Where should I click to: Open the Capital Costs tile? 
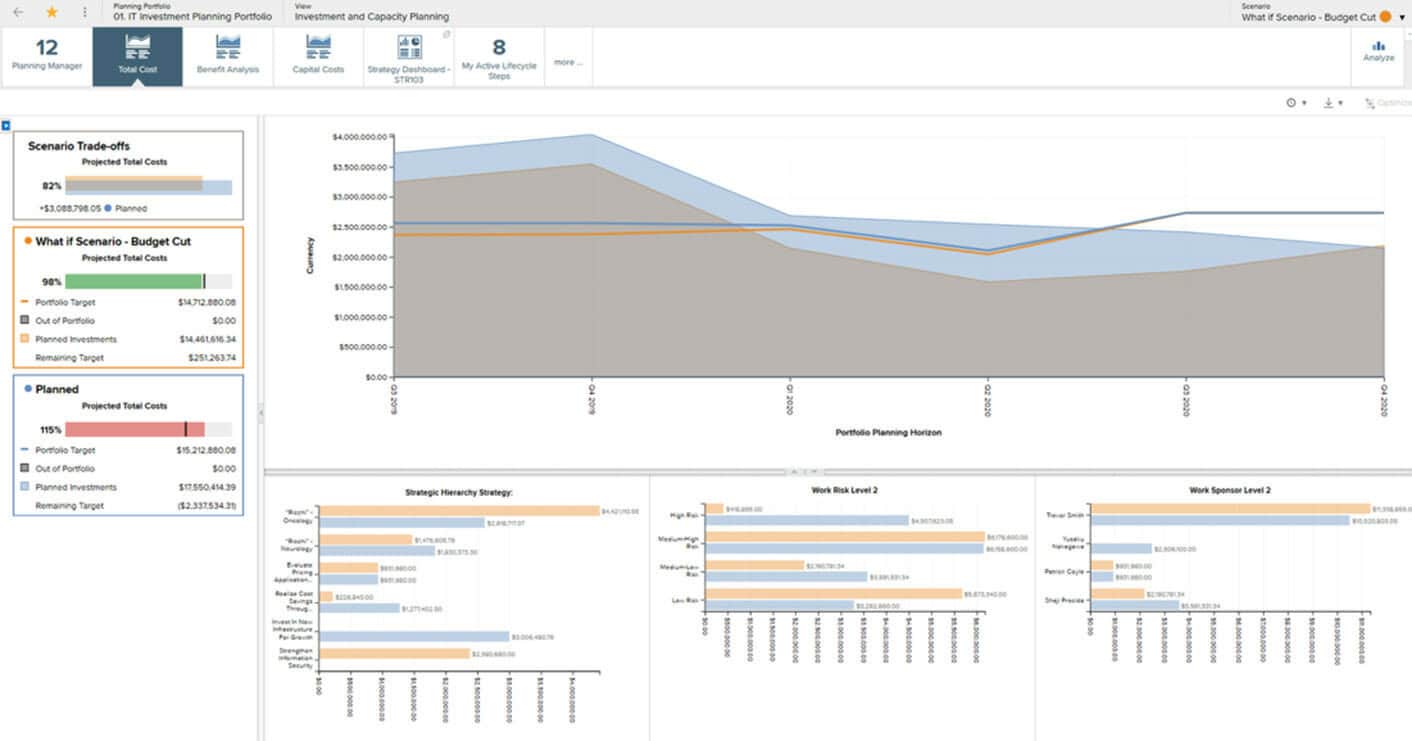[318, 56]
